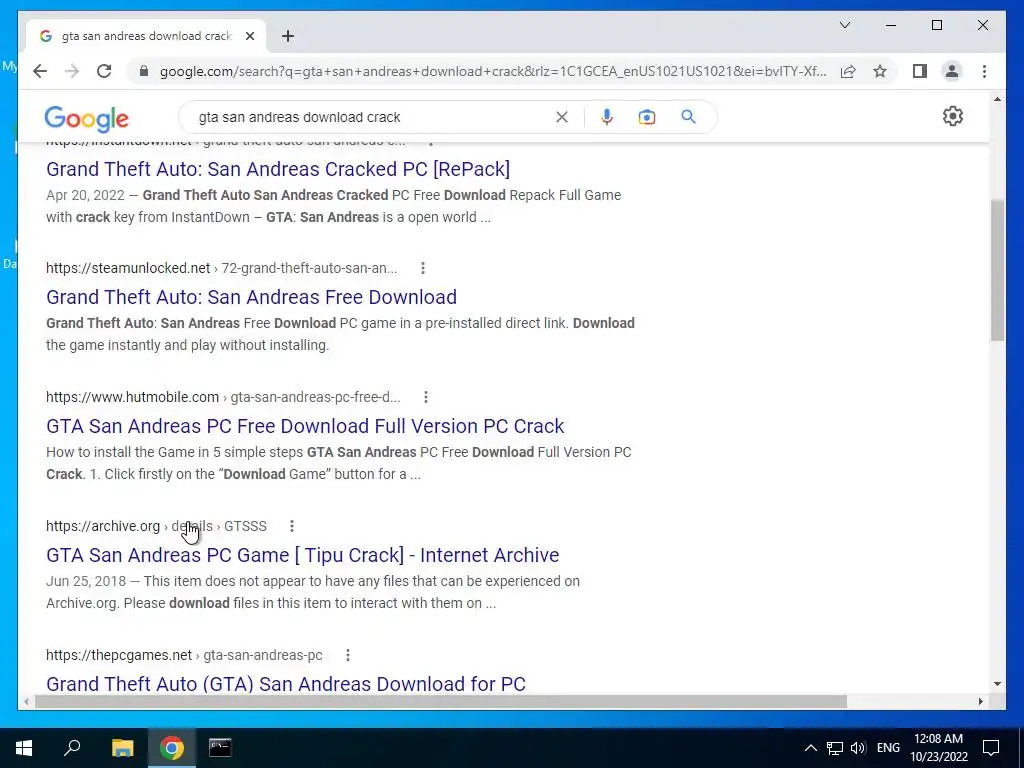Click the horizontal scrollbar thumb
Image resolution: width=1024 pixels, height=768 pixels.
[440, 701]
